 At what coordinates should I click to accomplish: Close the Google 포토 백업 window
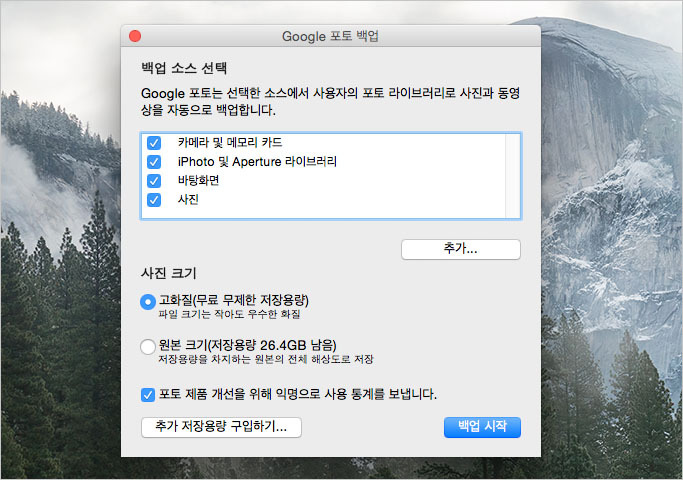point(135,36)
